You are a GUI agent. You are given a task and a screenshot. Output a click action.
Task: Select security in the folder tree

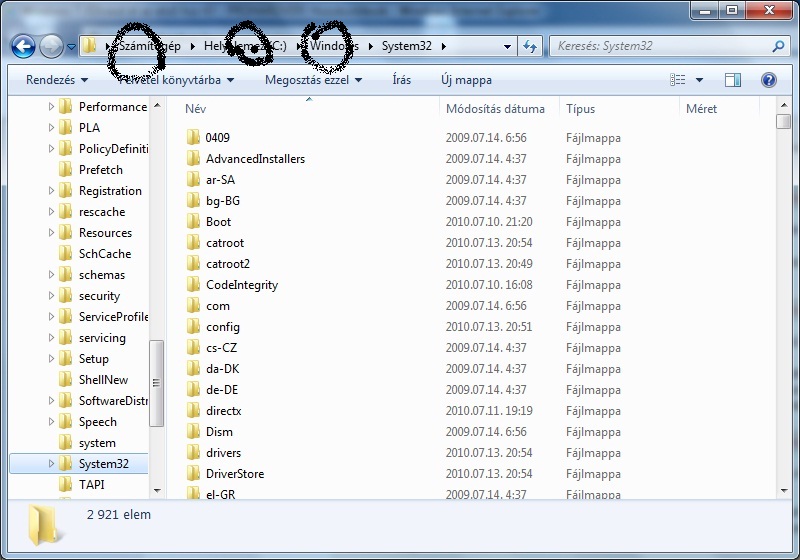(99, 296)
